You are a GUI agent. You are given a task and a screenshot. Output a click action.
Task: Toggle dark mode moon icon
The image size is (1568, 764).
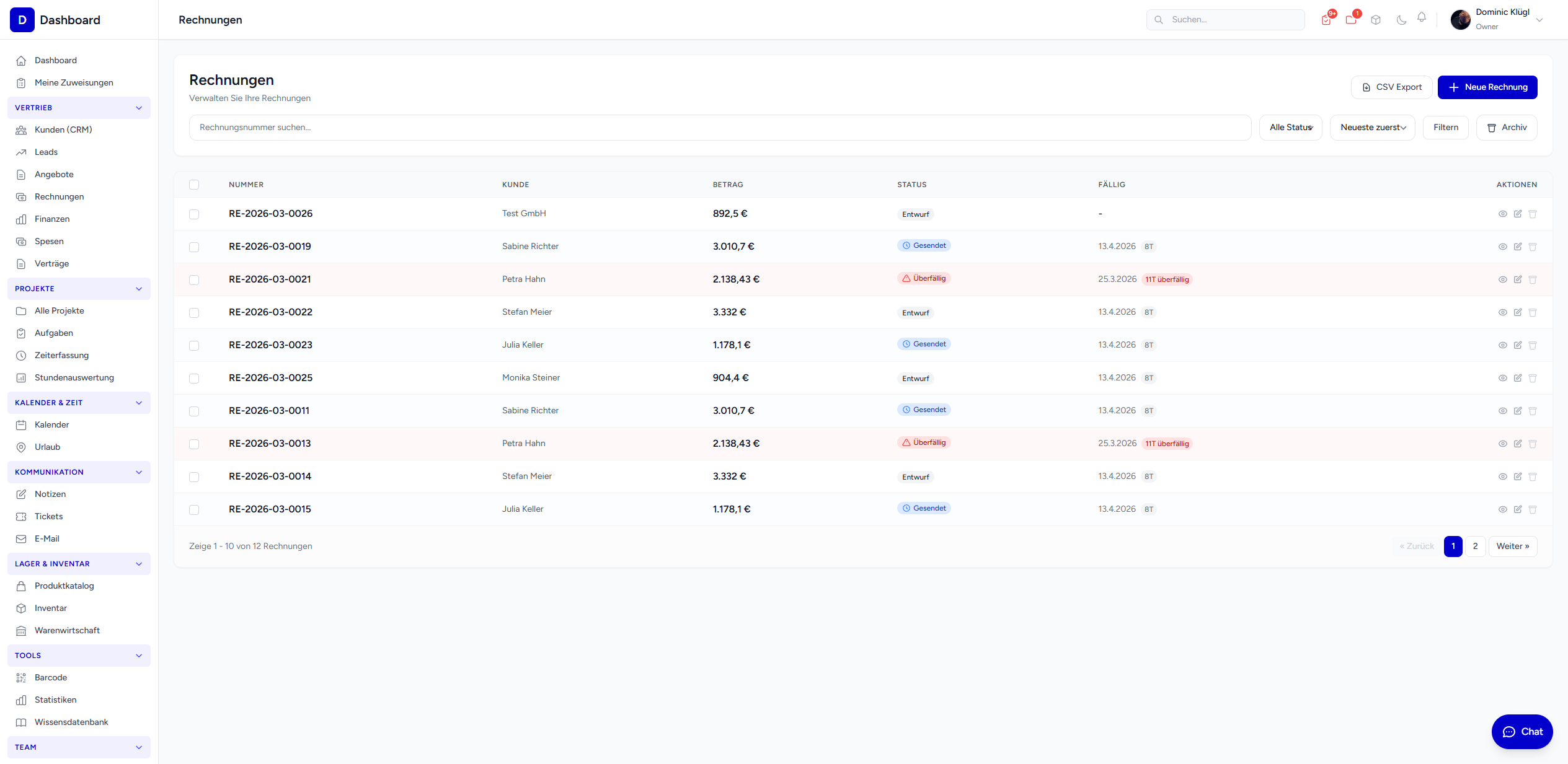pos(1401,20)
